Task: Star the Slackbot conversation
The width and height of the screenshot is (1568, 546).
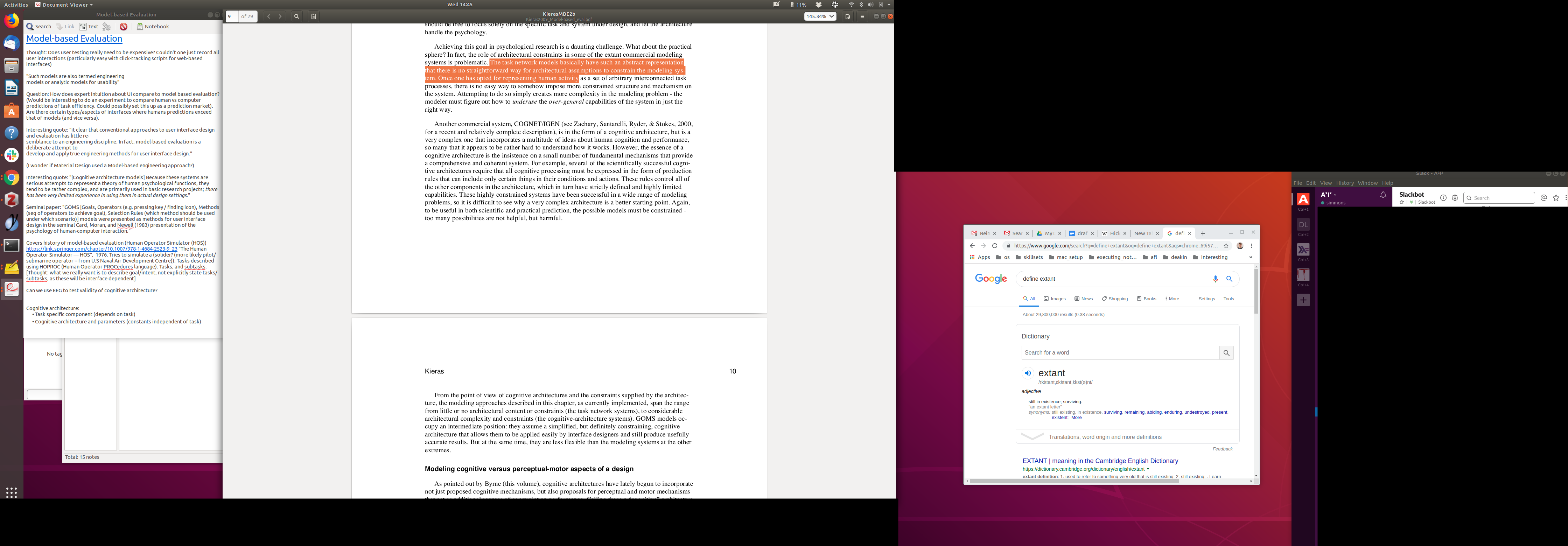Action: tap(1402, 203)
